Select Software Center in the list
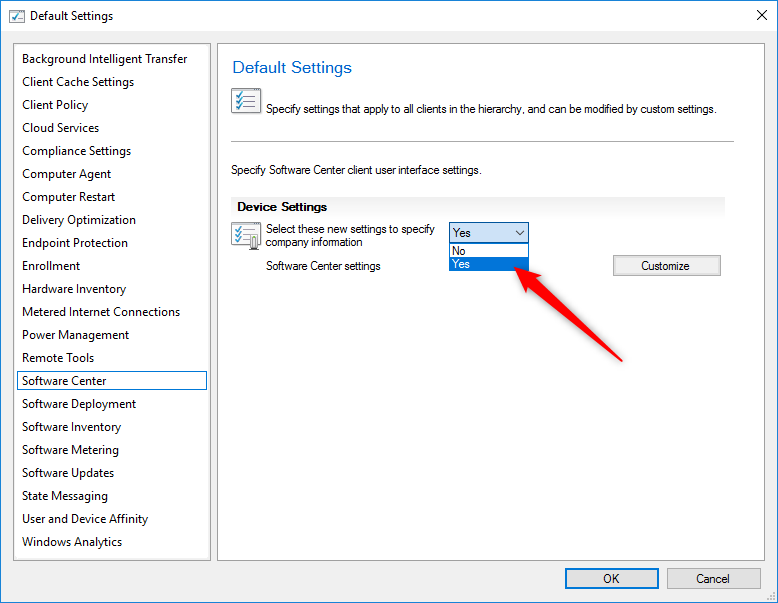This screenshot has width=778, height=603. 112,381
